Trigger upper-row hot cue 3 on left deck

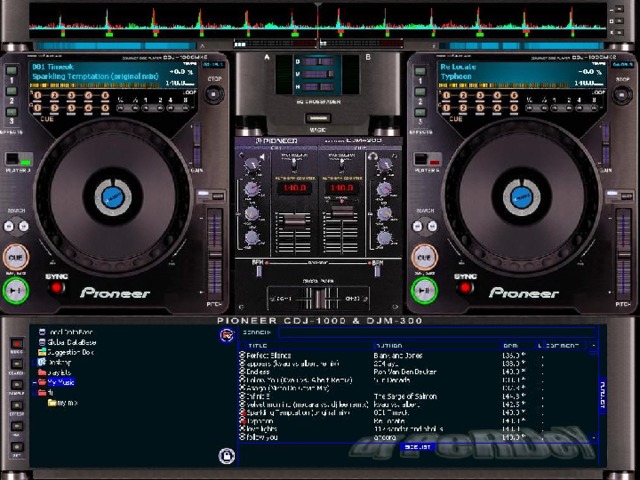coord(71,96)
